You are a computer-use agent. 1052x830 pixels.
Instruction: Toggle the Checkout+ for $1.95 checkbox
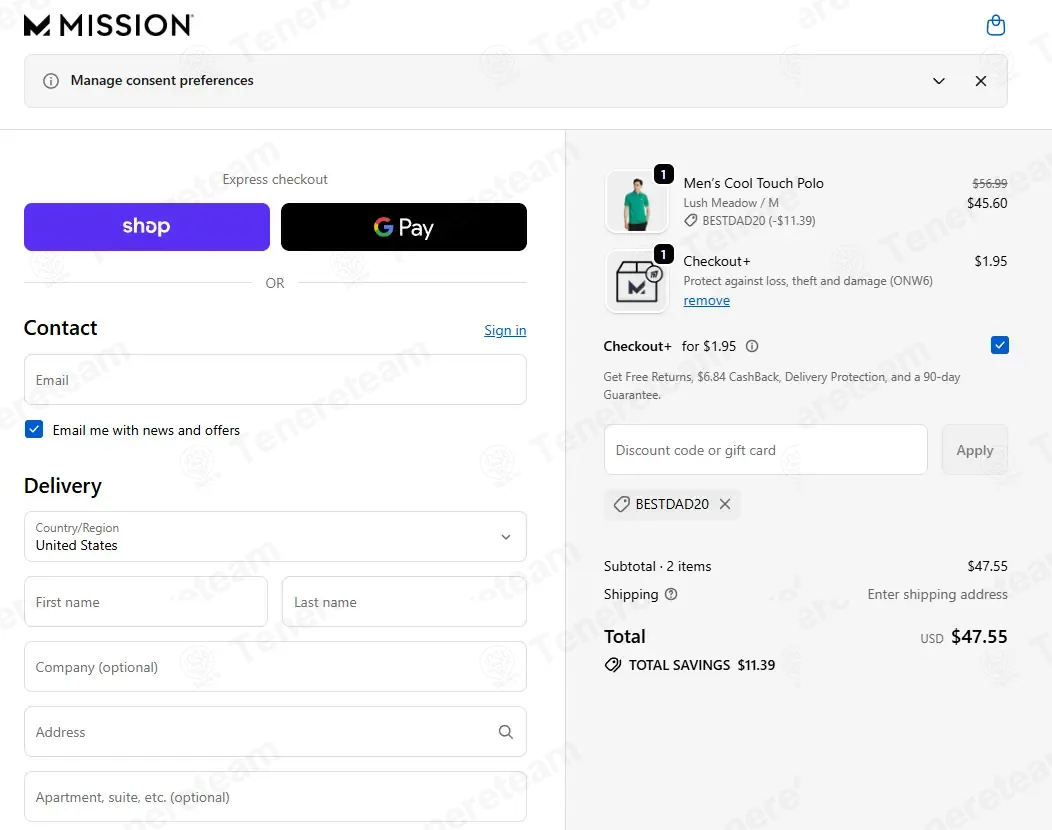click(999, 346)
